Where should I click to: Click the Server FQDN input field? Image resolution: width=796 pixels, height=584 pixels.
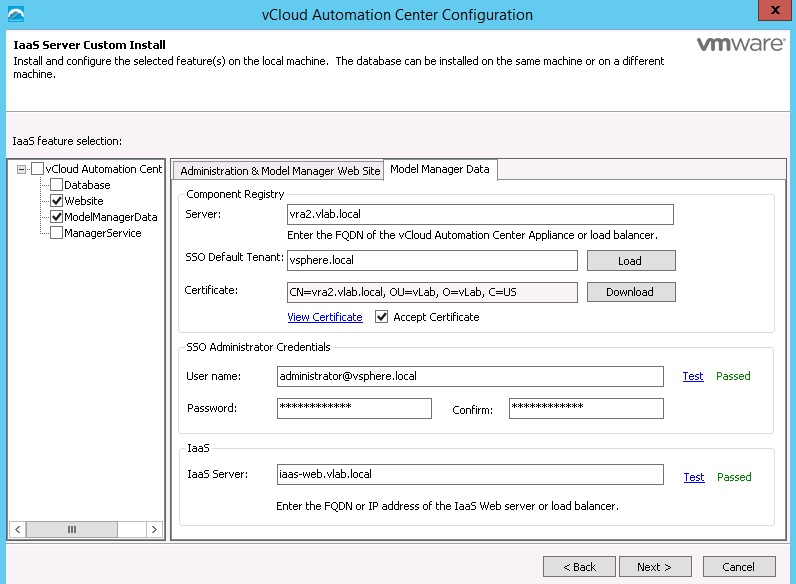click(x=480, y=215)
